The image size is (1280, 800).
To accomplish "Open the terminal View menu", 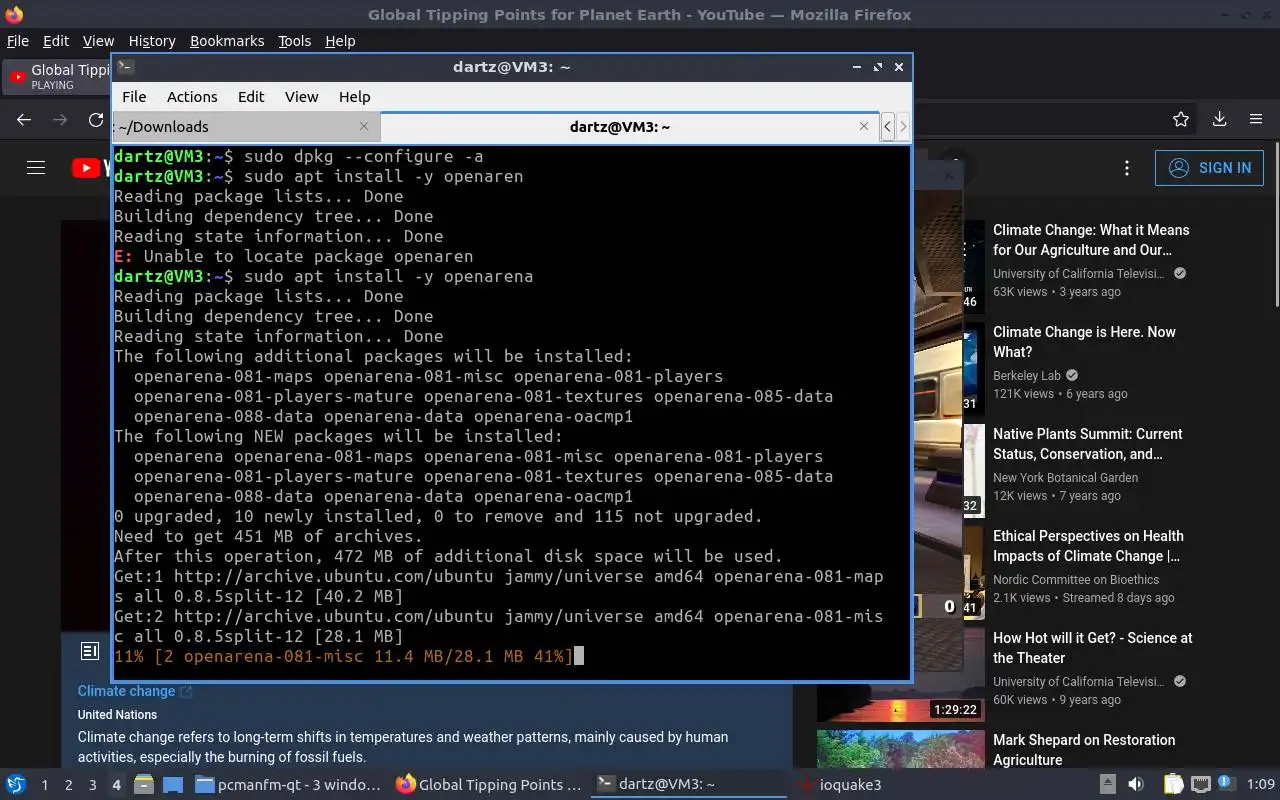I will pos(302,97).
